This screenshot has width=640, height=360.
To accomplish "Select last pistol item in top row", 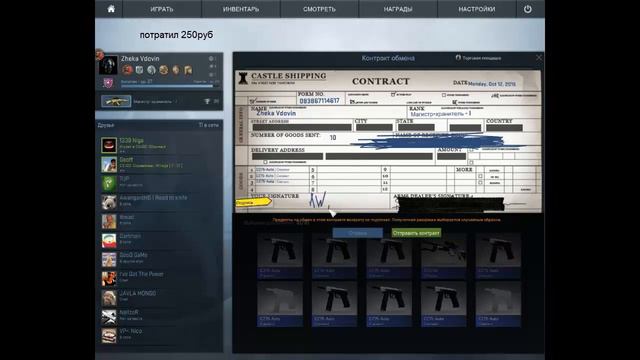I will (x=498, y=256).
